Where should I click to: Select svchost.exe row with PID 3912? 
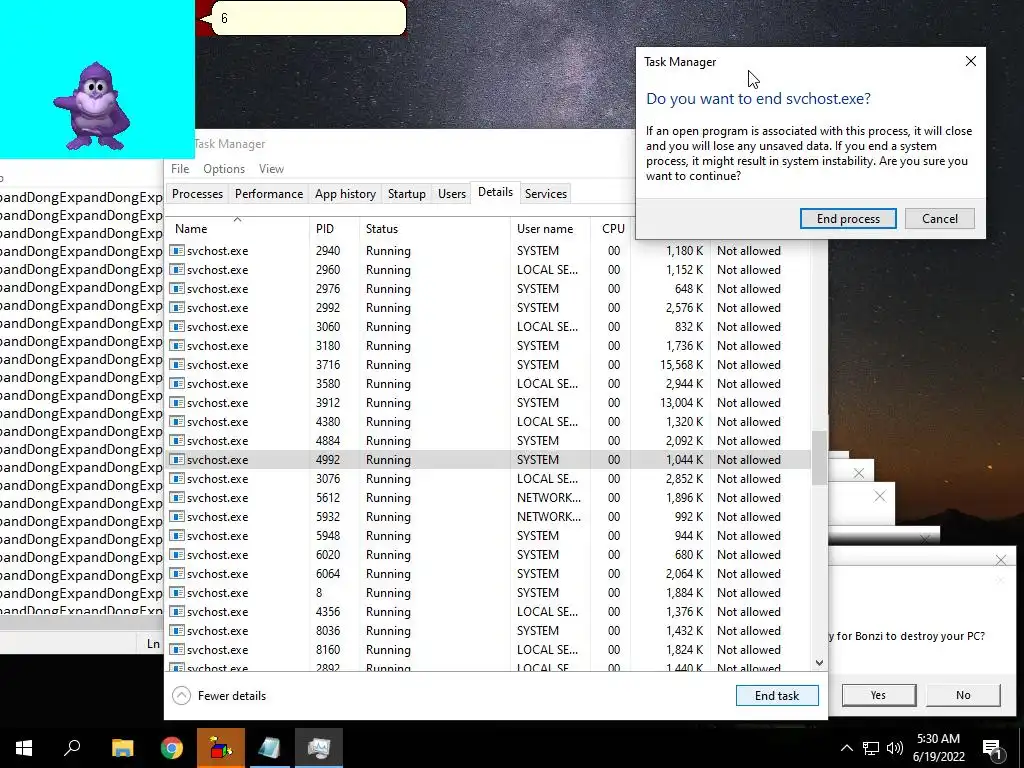pyautogui.click(x=488, y=402)
